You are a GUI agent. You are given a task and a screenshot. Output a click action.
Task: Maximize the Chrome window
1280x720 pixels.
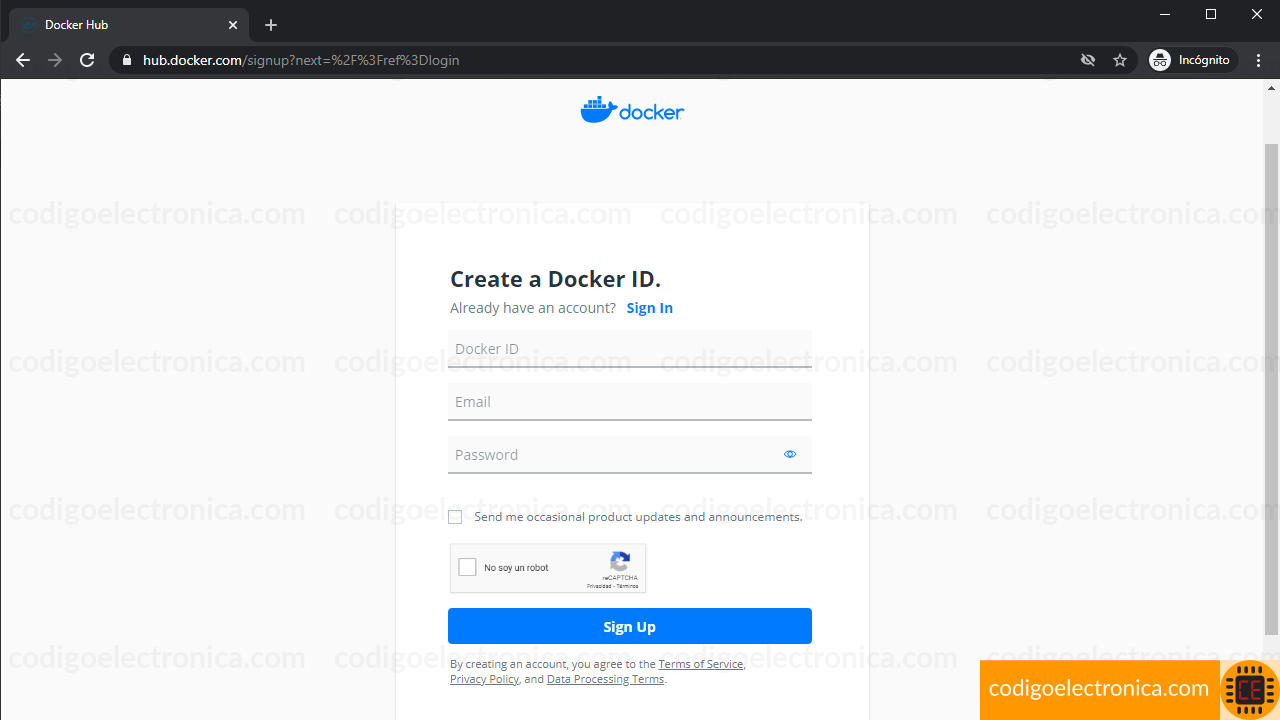pos(1211,14)
